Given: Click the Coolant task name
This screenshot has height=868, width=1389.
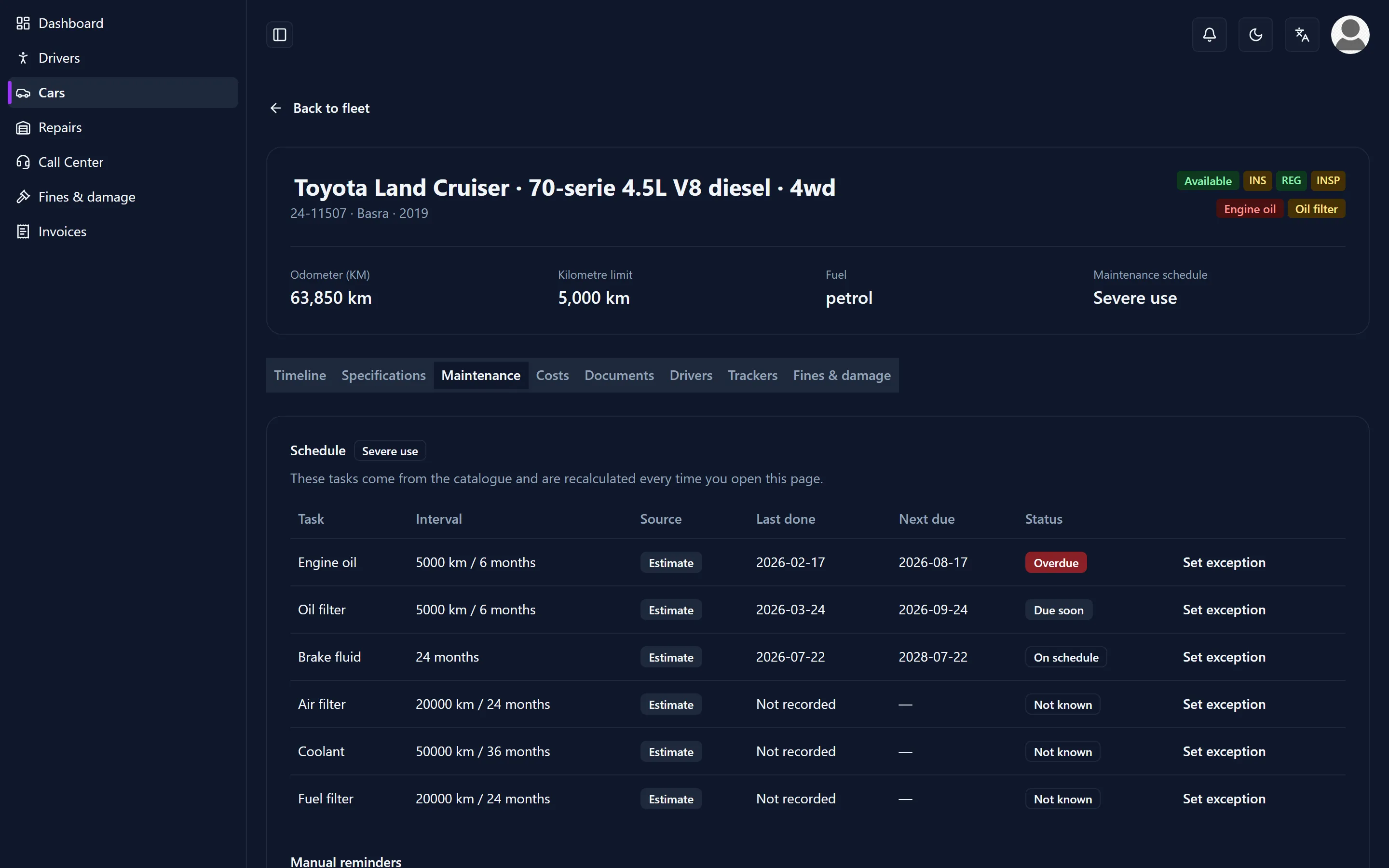Looking at the screenshot, I should pos(321,751).
